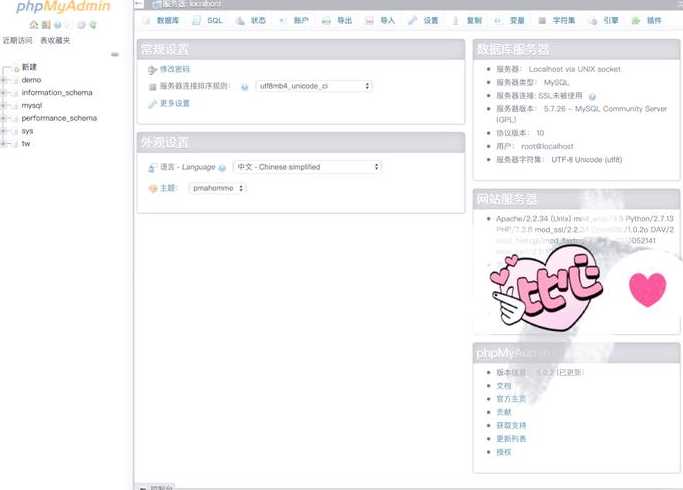683x490 pixels.
Task: Open the pmahomme theme dropdown
Action: (x=218, y=188)
